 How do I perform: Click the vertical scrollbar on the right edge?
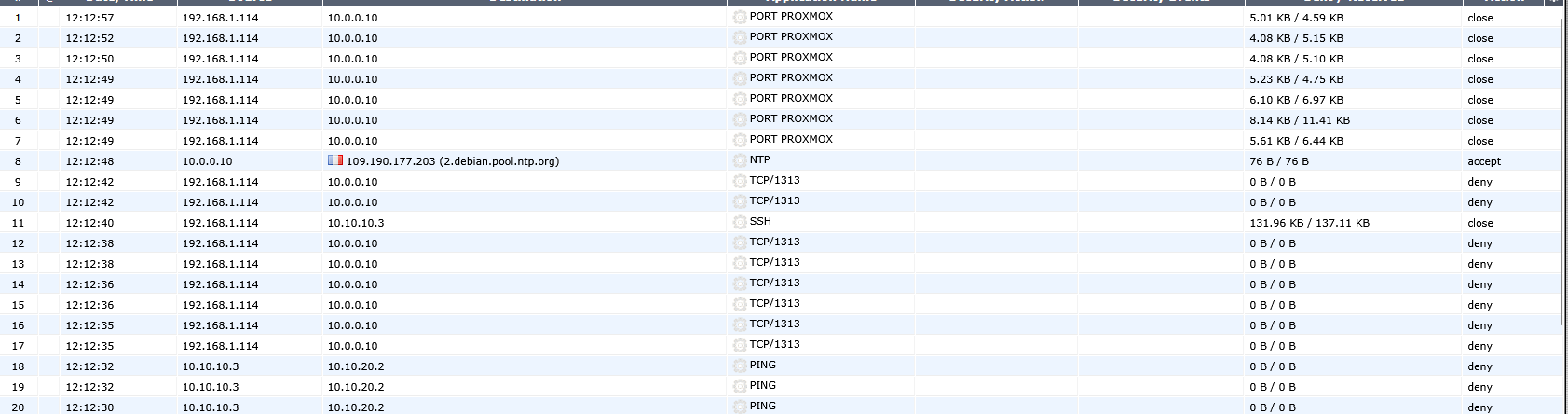[1562, 186]
